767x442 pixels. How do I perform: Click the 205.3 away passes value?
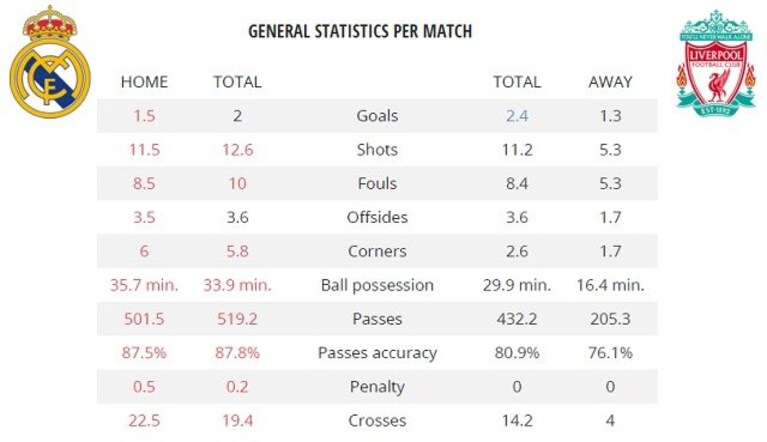click(x=610, y=319)
